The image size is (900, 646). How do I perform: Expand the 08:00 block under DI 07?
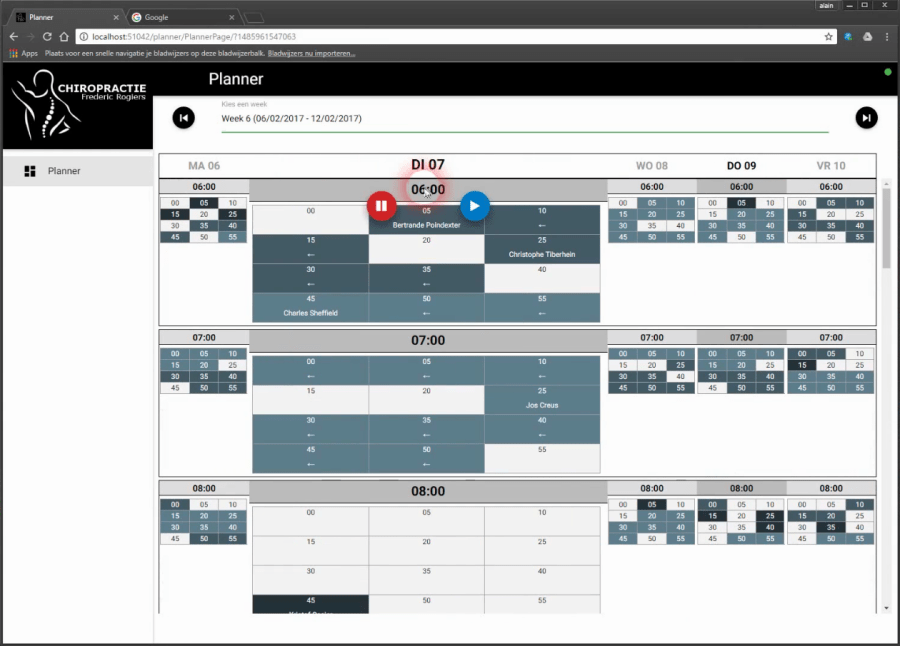[427, 491]
